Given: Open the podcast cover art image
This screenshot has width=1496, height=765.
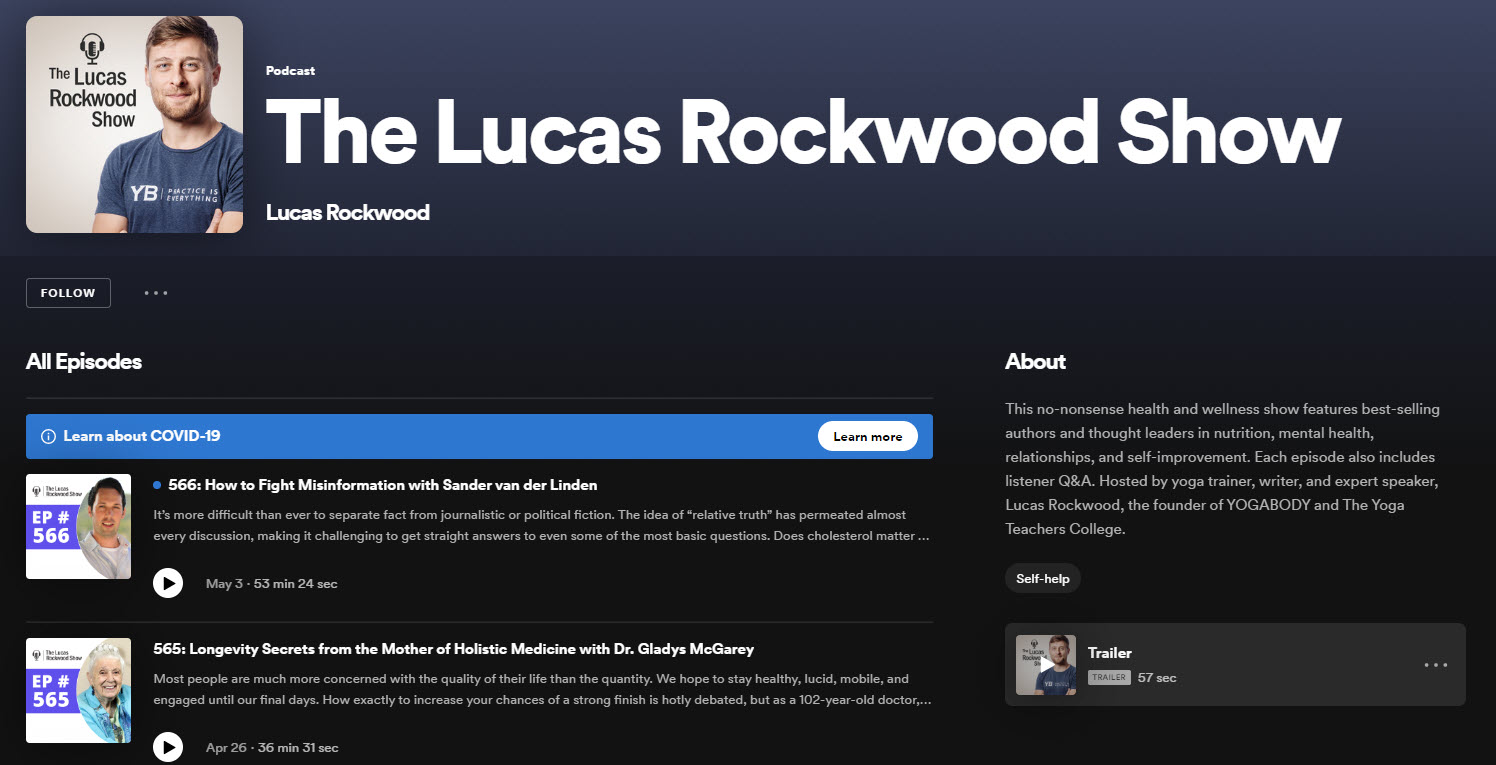Looking at the screenshot, I should point(134,125).
